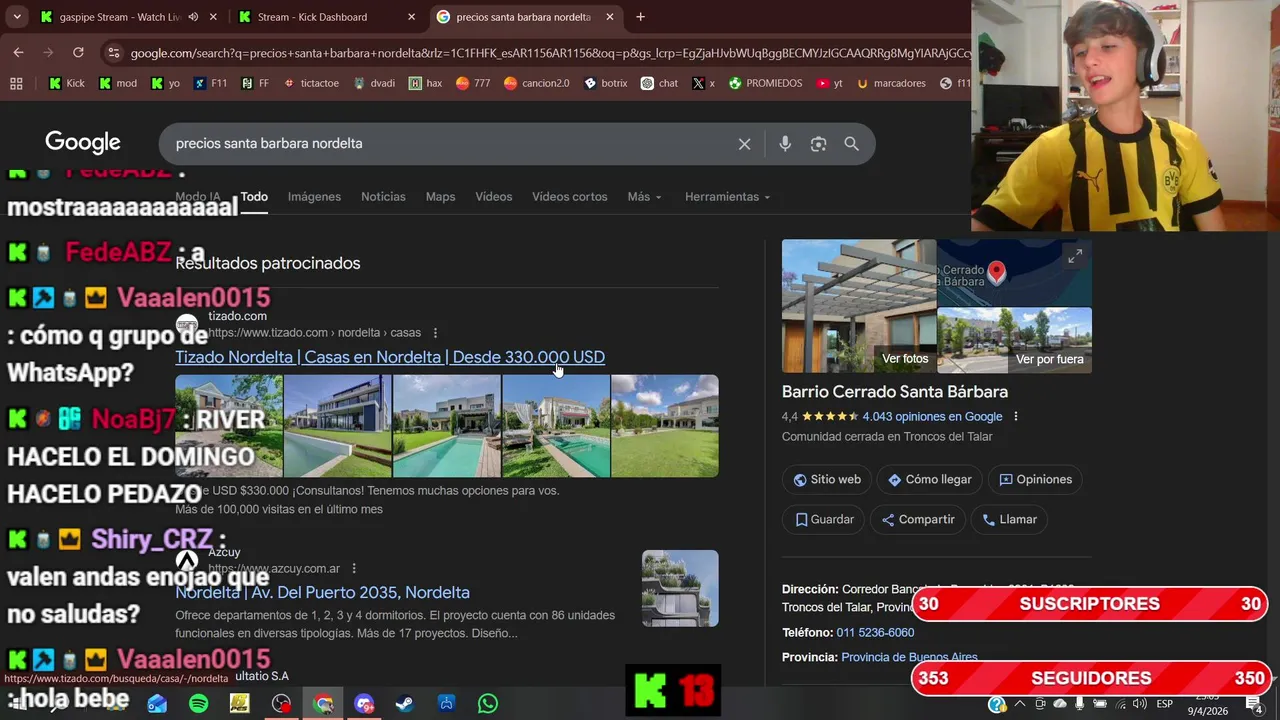The height and width of the screenshot is (720, 1280).
Task: Submit search with the magnifier icon
Action: click(851, 144)
